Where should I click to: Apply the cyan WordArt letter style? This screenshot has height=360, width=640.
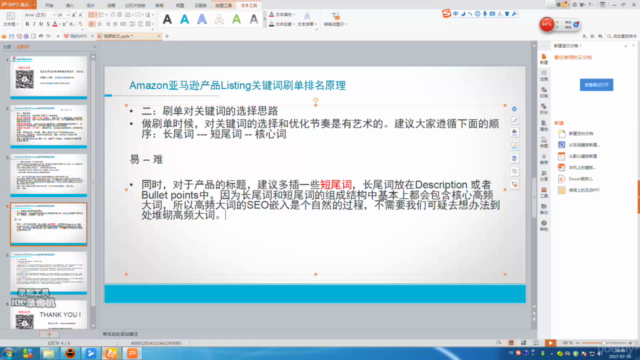point(184,19)
